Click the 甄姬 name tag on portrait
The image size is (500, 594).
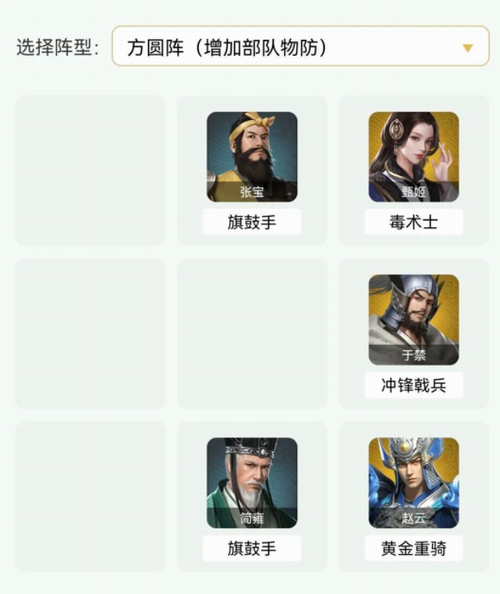[x=414, y=192]
